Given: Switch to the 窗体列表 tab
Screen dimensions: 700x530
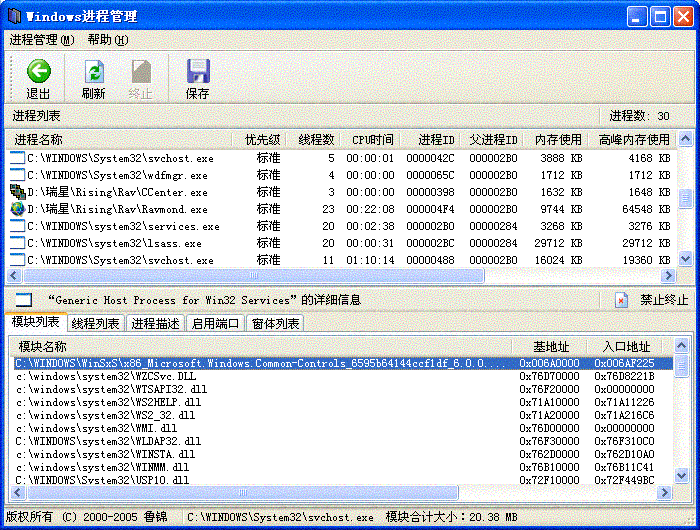Looking at the screenshot, I should tap(275, 323).
